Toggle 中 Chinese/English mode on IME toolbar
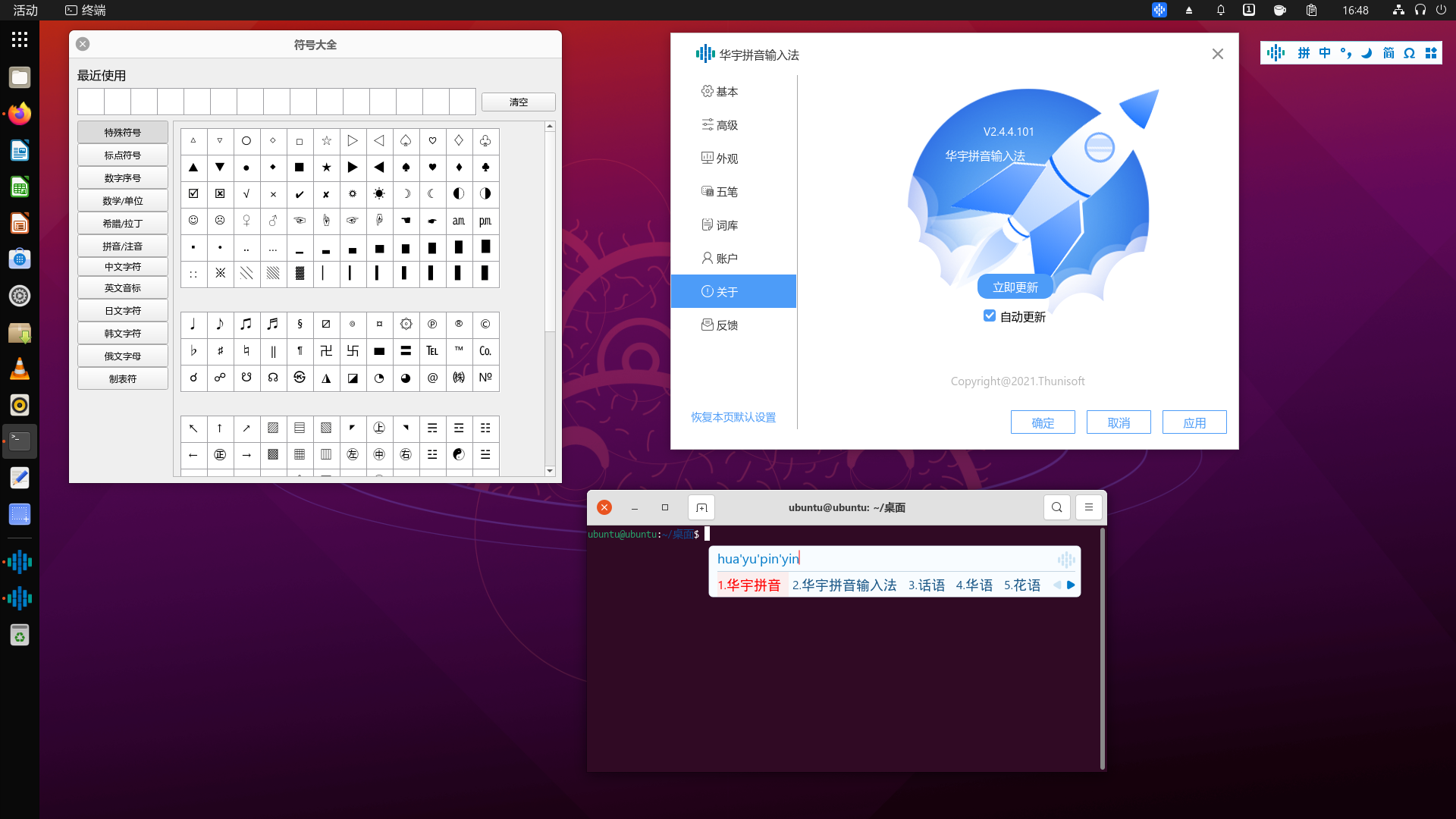 (x=1325, y=53)
